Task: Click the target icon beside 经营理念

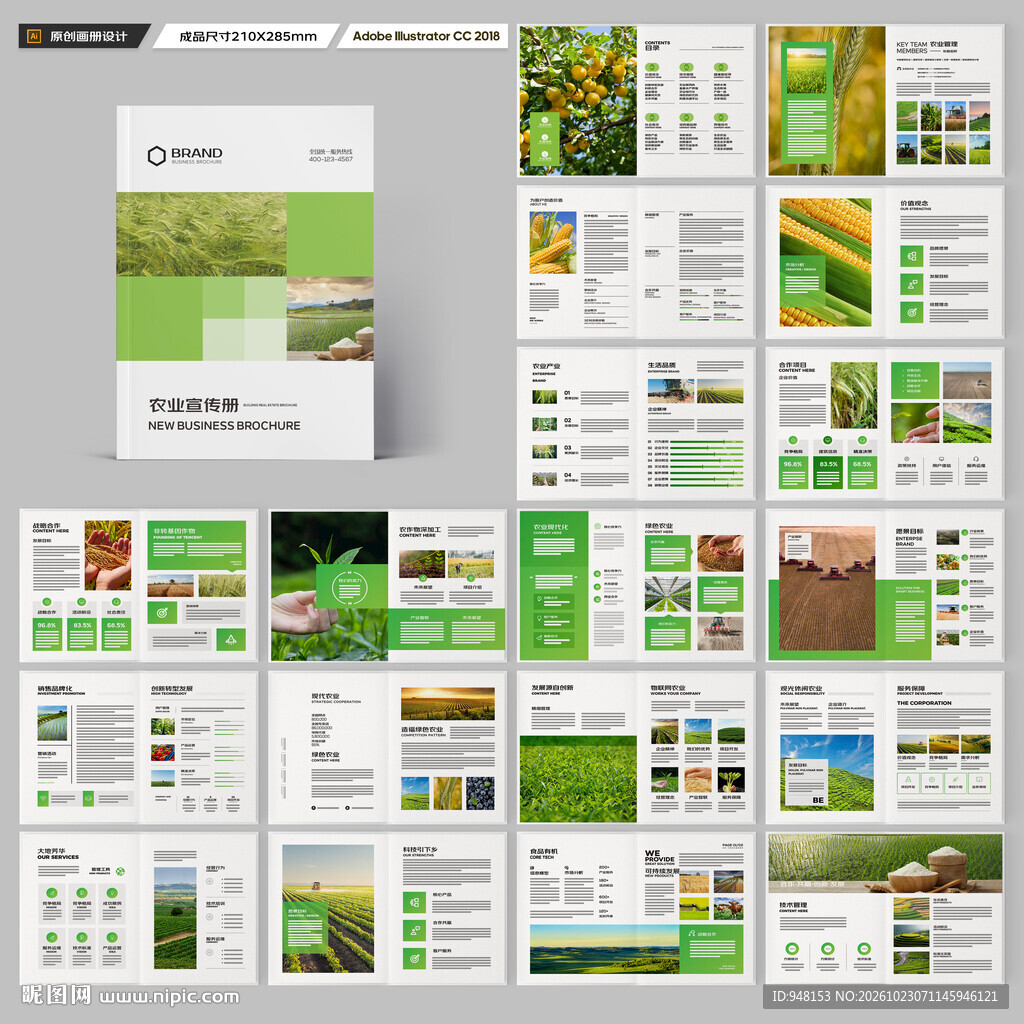Action: 912,312
